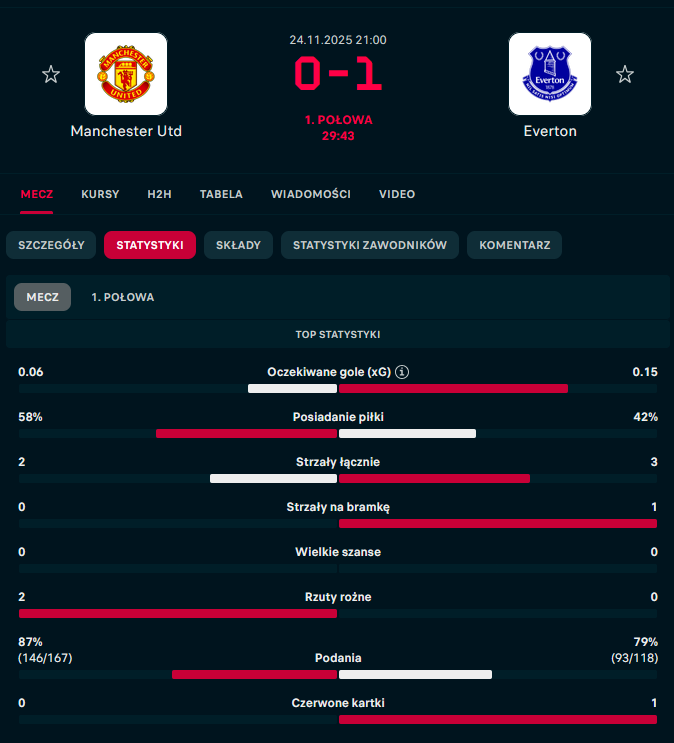Click the Manchester Utd team name
The height and width of the screenshot is (743, 674).
click(126, 131)
